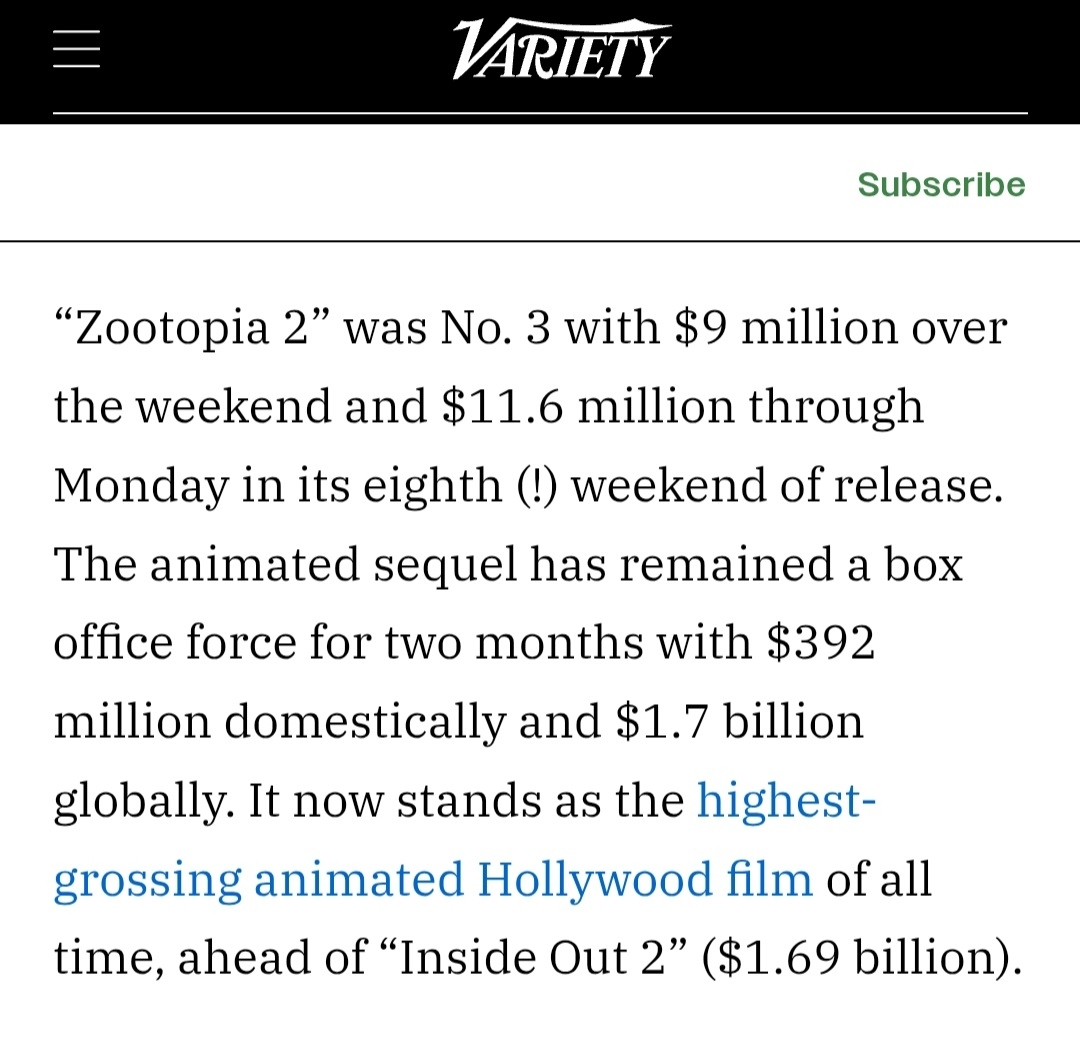Click the "$392" domestic figure
Image resolution: width=1080 pixels, height=1051 pixels.
821,643
